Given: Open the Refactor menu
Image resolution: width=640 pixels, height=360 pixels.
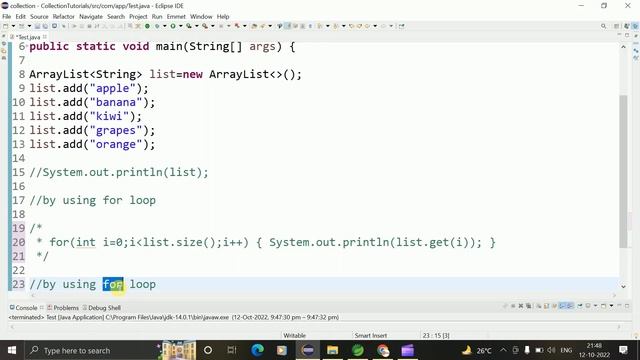Looking at the screenshot, I should pos(64,17).
